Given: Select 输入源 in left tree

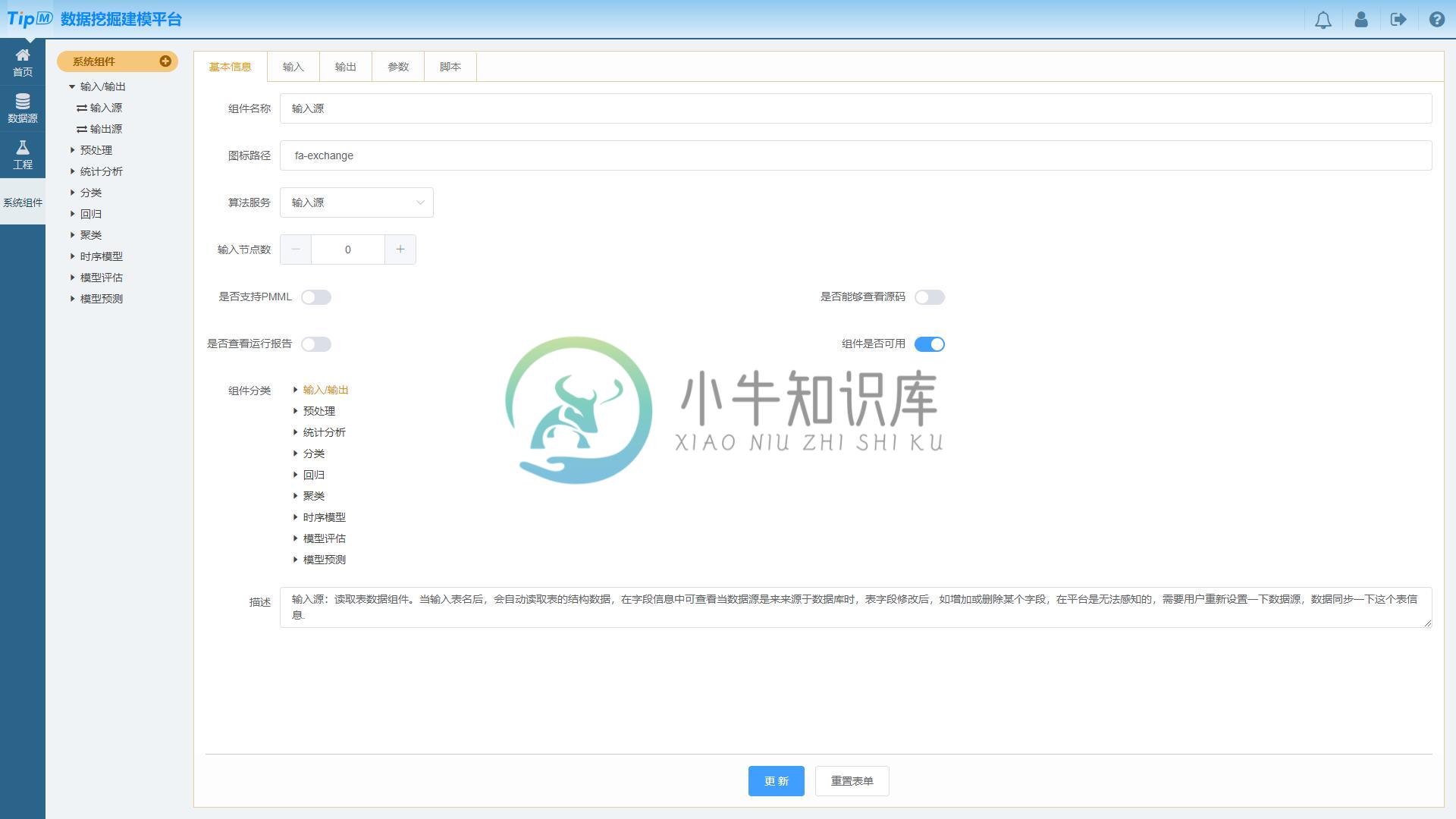Looking at the screenshot, I should pos(106,108).
